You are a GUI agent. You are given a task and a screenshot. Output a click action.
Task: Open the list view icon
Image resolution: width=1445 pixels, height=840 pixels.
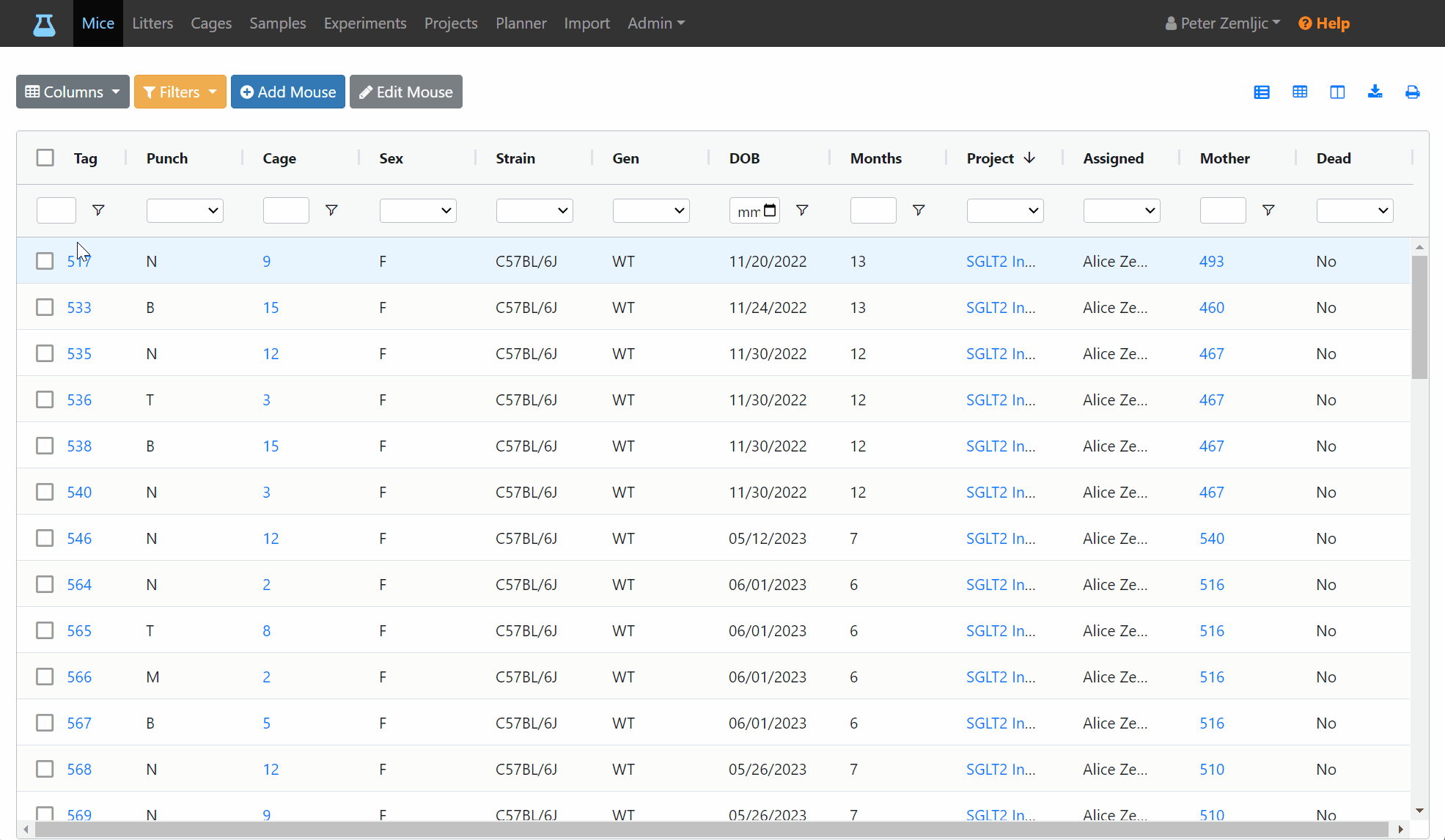[1262, 92]
